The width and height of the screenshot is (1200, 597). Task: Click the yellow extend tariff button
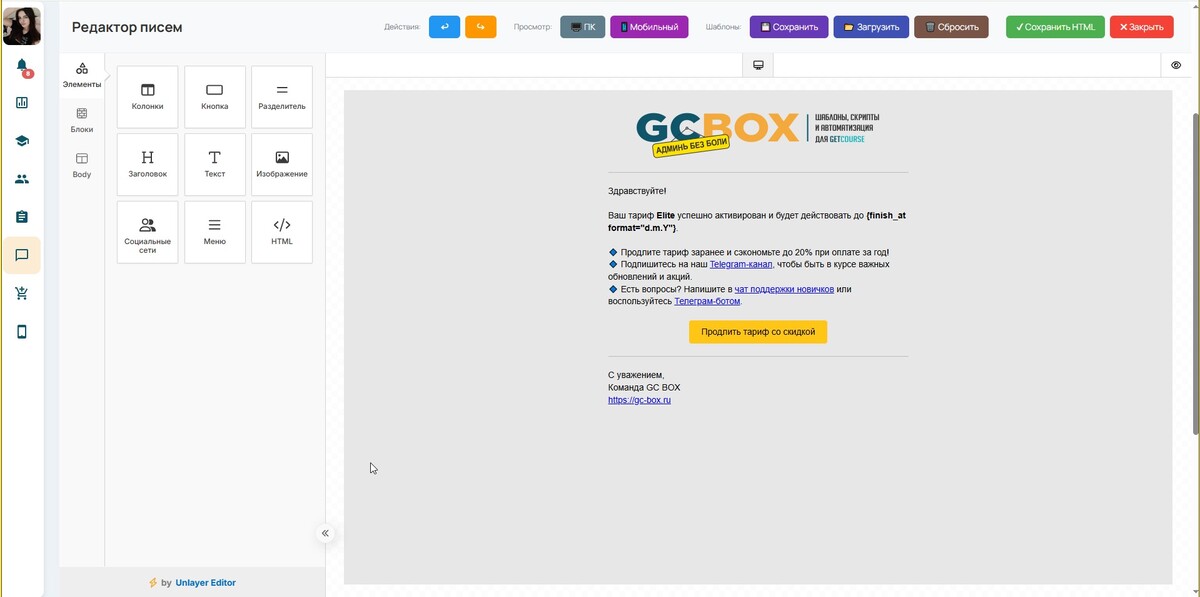(757, 332)
